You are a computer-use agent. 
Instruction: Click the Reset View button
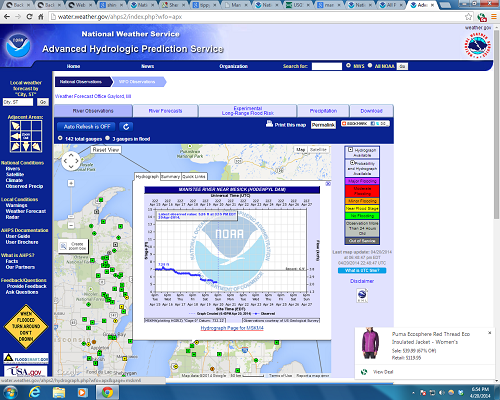point(106,150)
